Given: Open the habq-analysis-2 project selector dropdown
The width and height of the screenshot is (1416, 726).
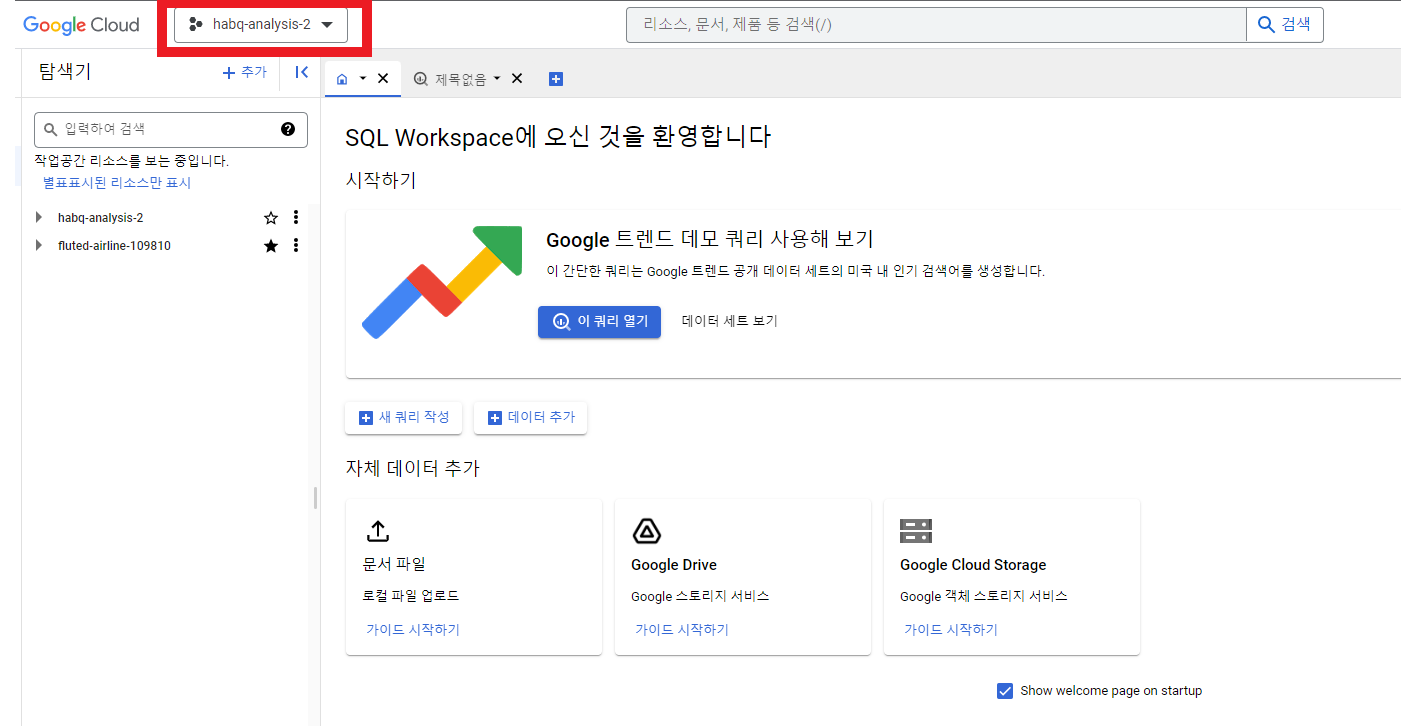Looking at the screenshot, I should [x=261, y=25].
